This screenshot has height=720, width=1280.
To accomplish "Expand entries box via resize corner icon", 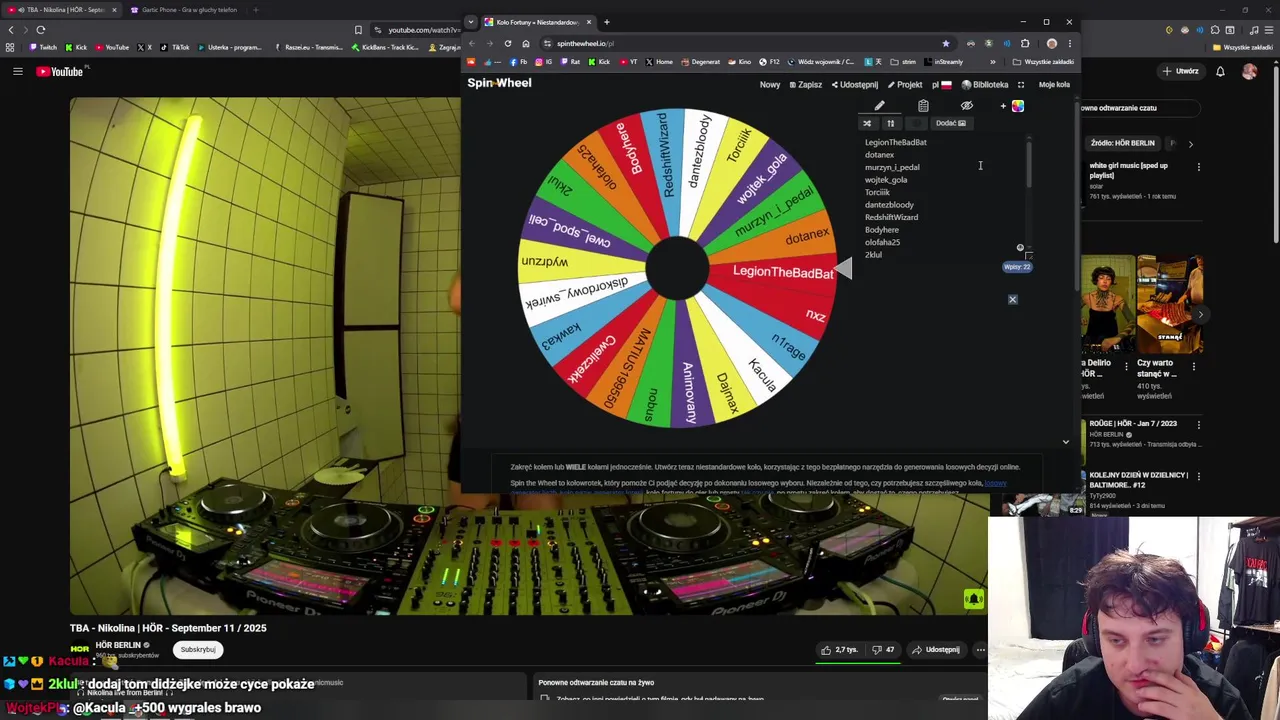I will click(1028, 255).
